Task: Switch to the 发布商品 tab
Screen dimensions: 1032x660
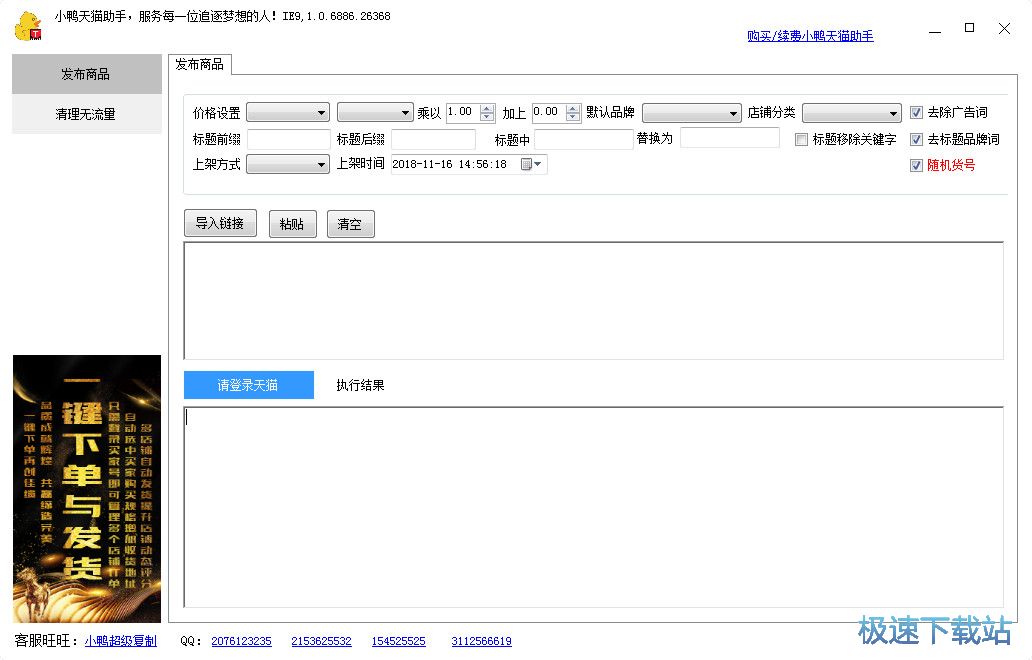Action: pos(199,65)
